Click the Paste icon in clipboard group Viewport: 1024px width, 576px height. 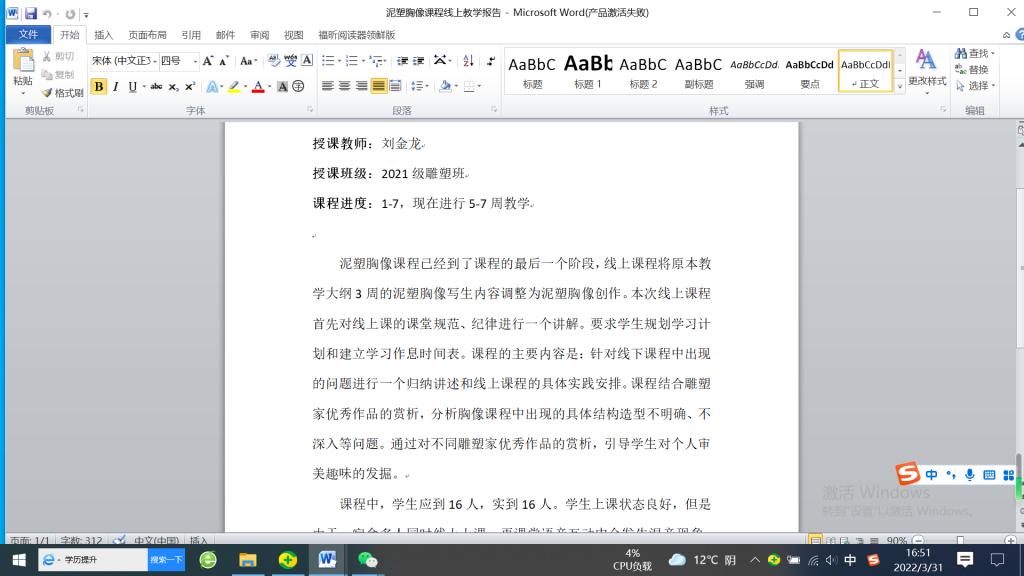(22, 67)
